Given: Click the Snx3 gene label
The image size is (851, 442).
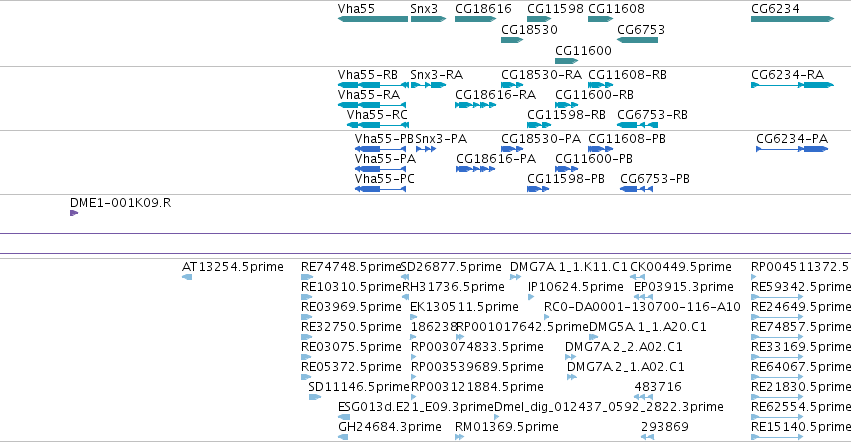Looking at the screenshot, I should 424,9.
